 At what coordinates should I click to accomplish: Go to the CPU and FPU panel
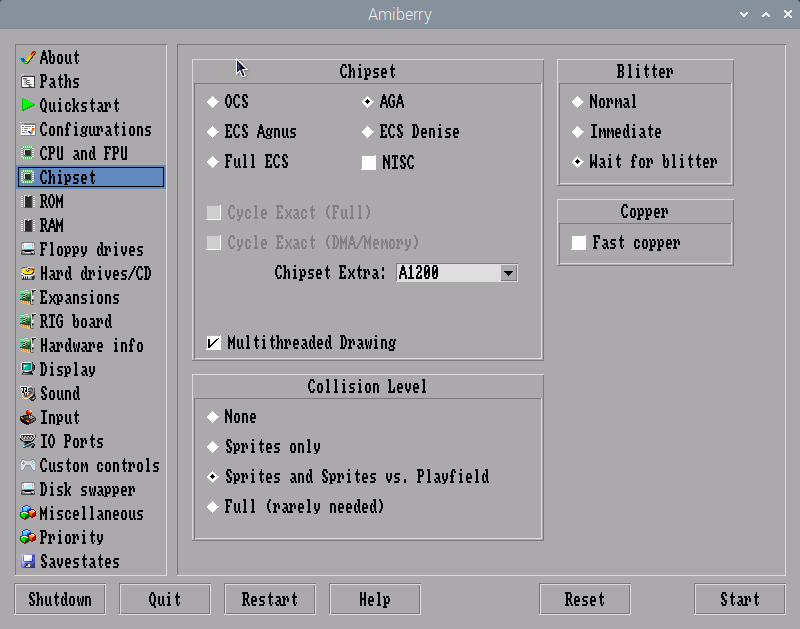[x=91, y=153]
